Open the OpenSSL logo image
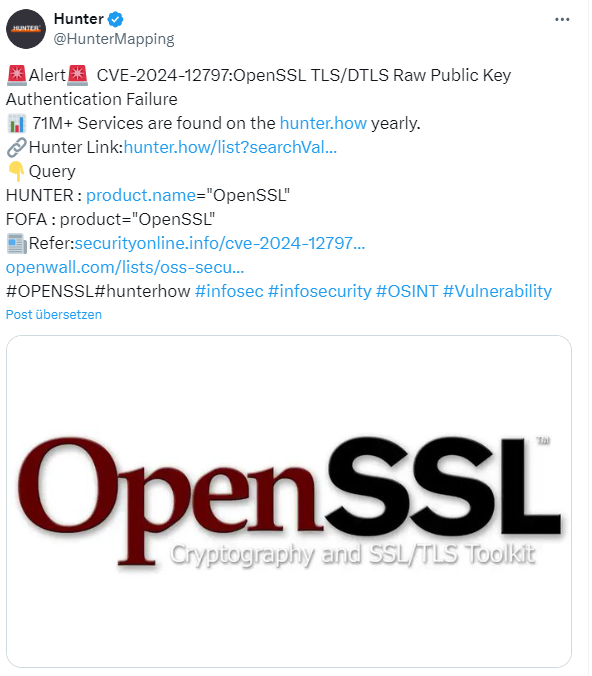The image size is (592, 676). 289,501
